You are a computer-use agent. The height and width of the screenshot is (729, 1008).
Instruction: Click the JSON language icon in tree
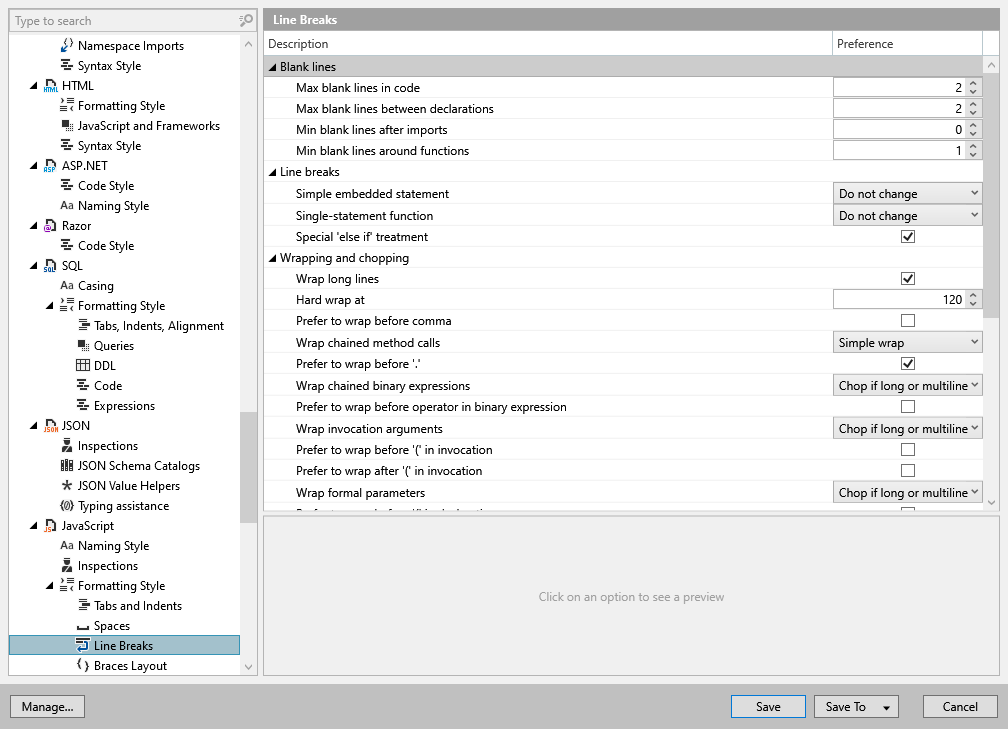pyautogui.click(x=51, y=426)
